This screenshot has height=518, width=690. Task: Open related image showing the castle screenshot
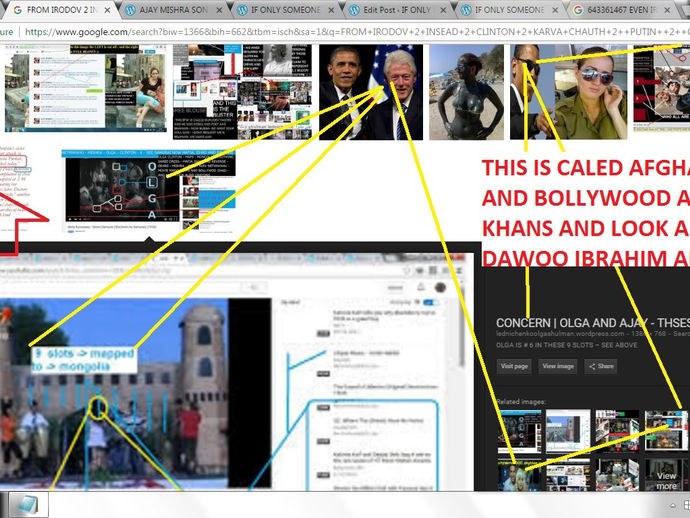pyautogui.click(x=568, y=431)
